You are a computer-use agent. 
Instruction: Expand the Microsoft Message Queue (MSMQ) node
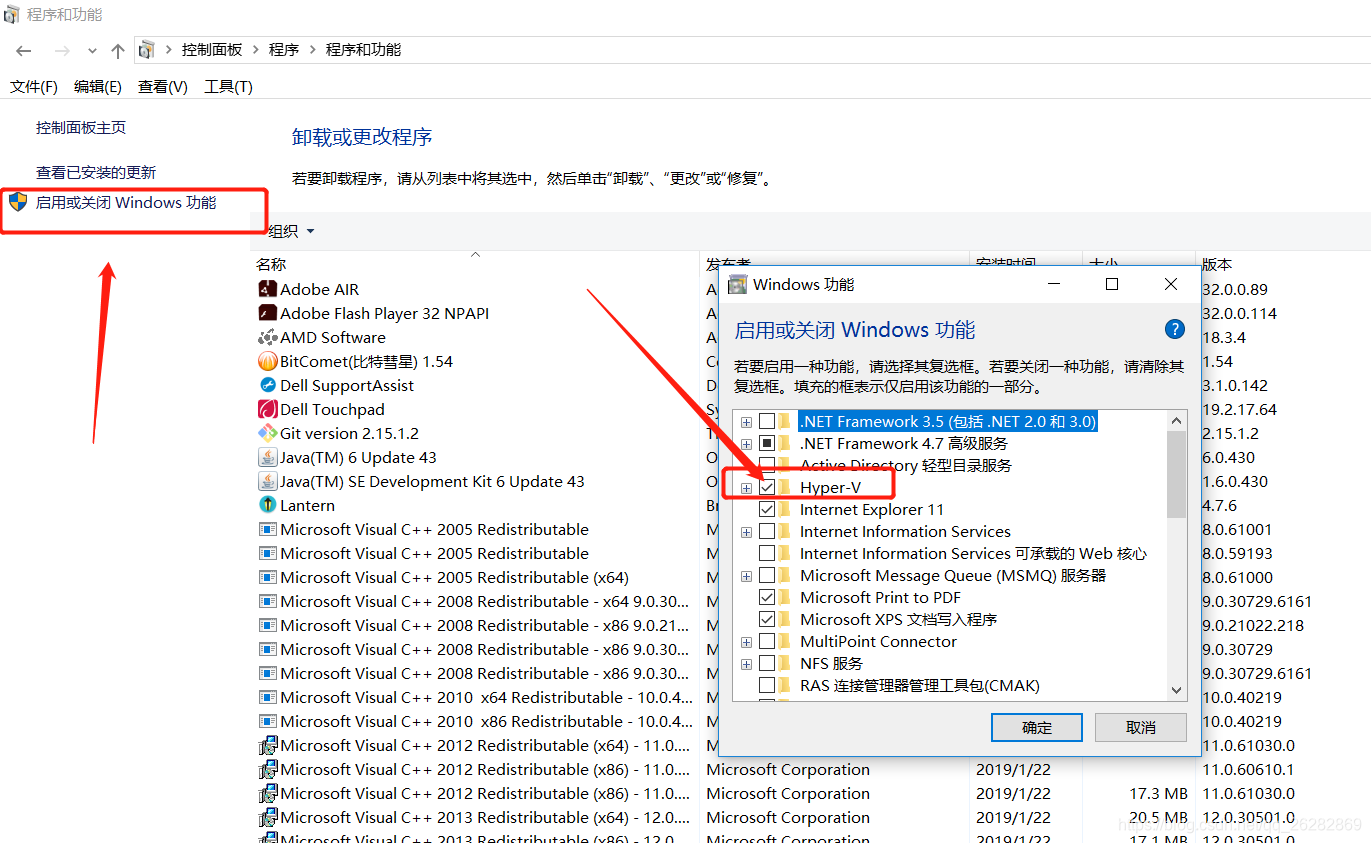click(746, 575)
